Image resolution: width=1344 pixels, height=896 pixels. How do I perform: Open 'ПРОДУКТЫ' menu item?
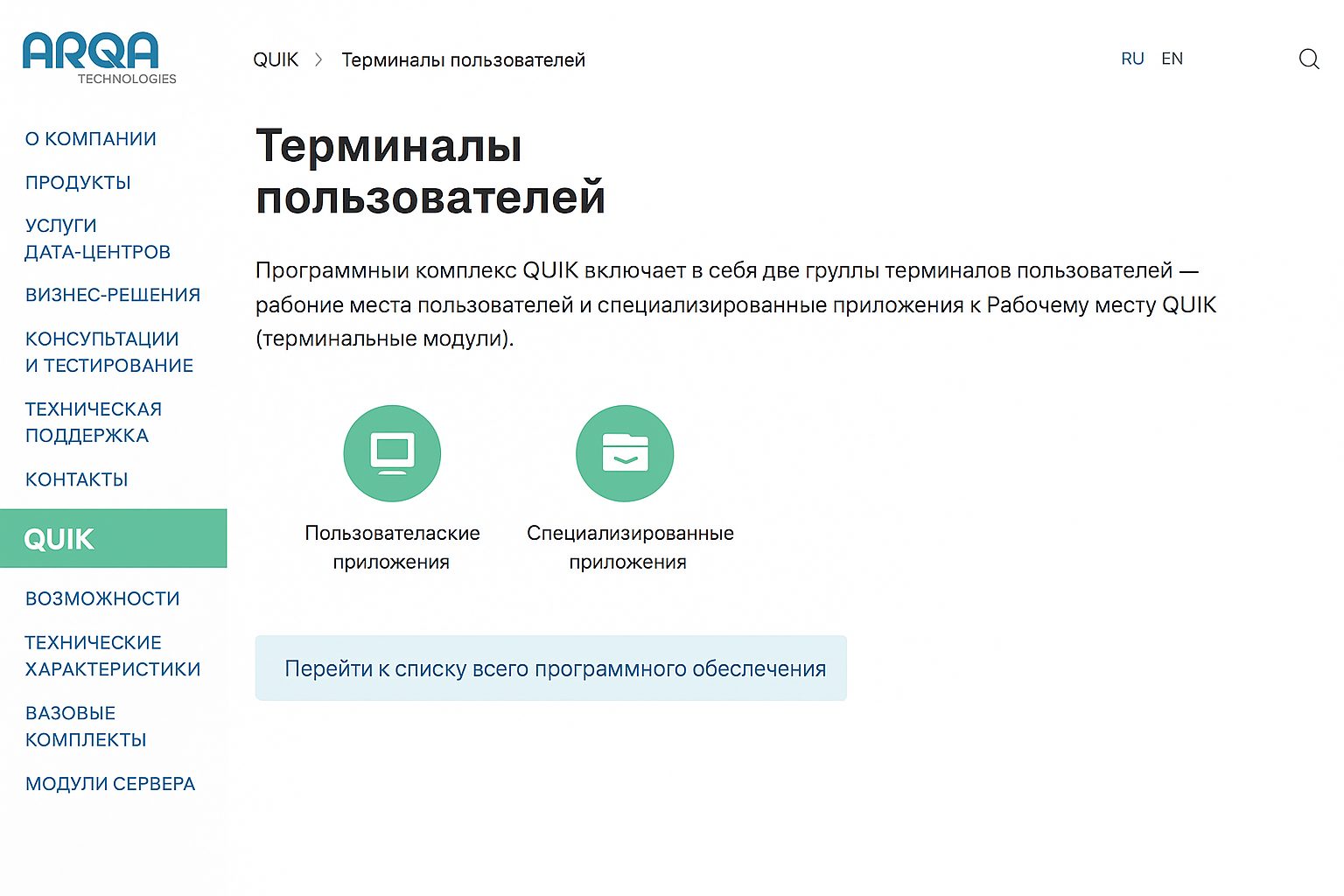78,183
